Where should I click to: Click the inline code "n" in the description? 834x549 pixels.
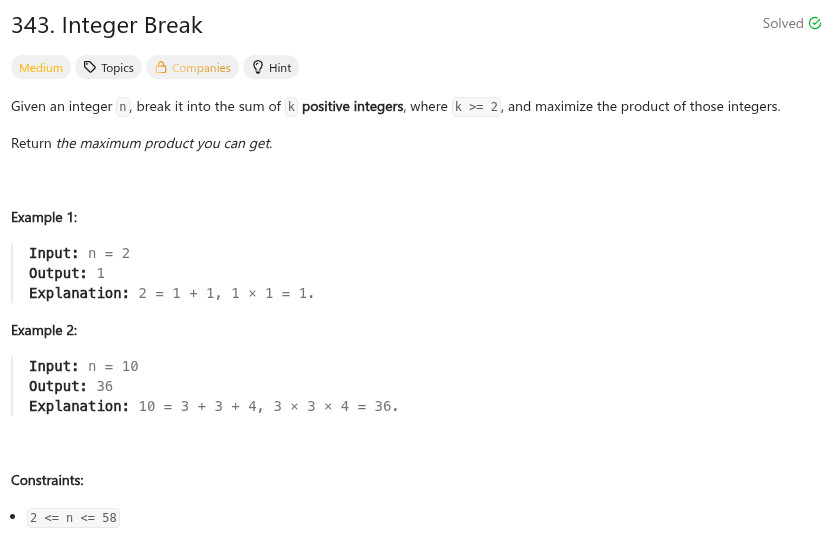point(123,107)
